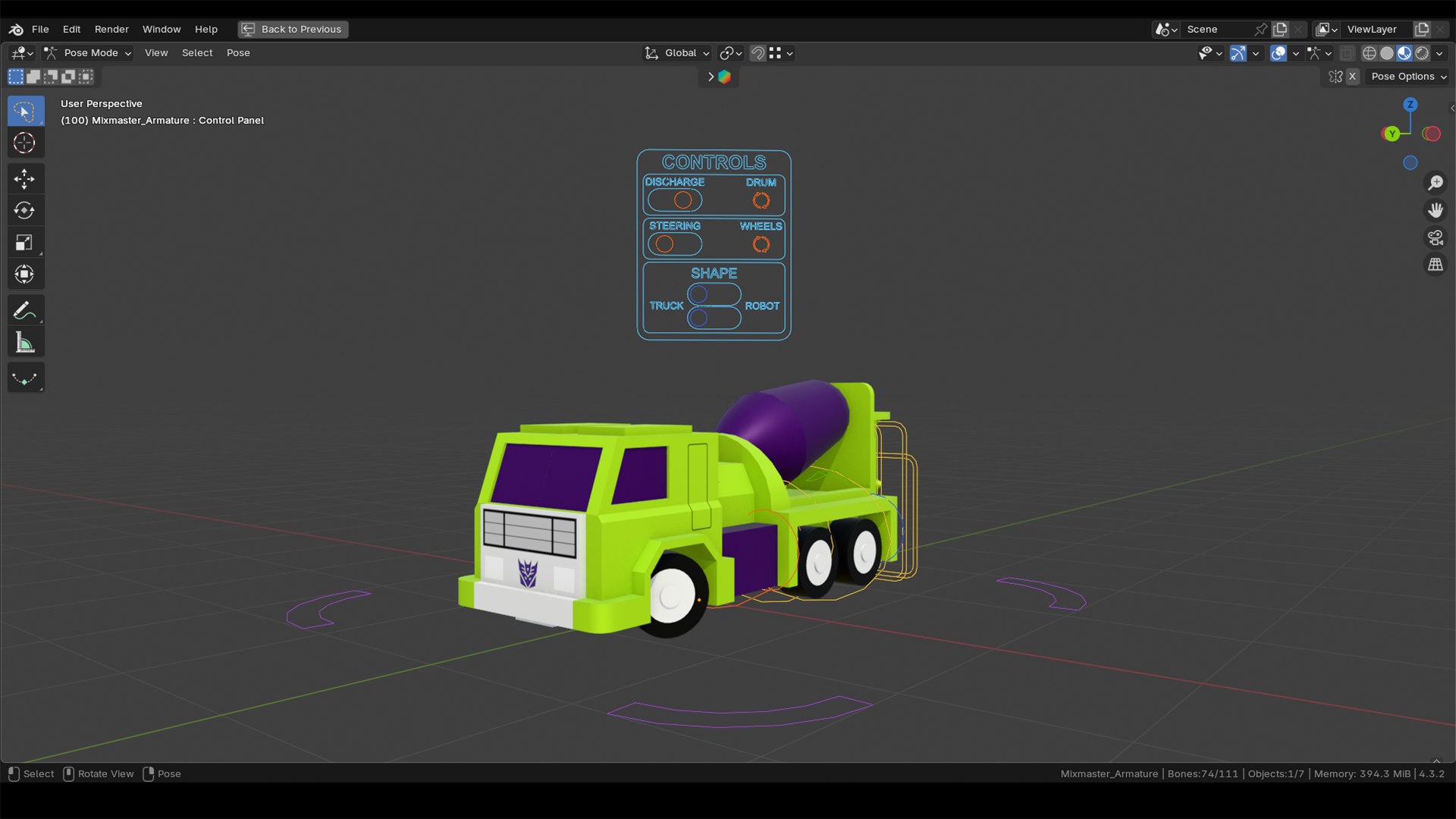1456x819 pixels.
Task: Set selection mode to new selection
Action: pos(16,77)
